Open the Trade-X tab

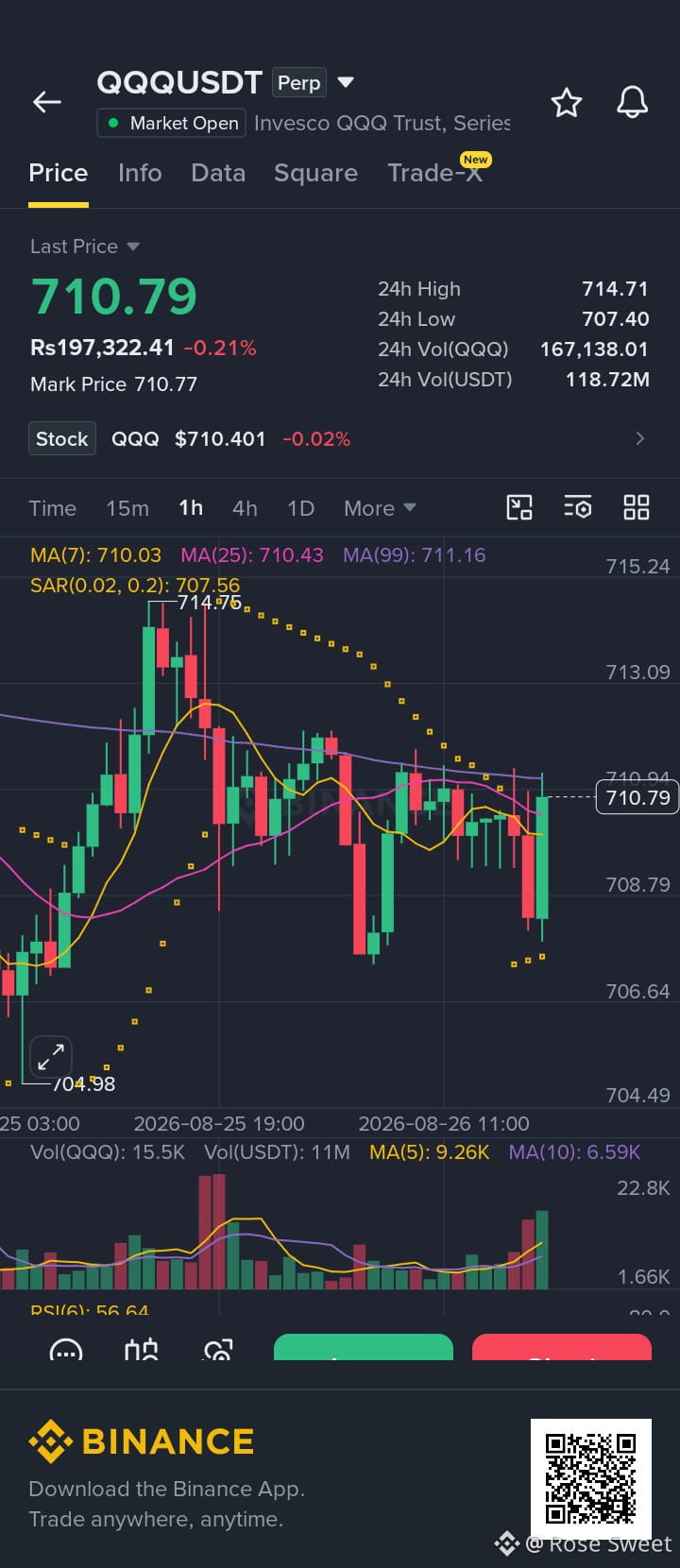point(434,173)
